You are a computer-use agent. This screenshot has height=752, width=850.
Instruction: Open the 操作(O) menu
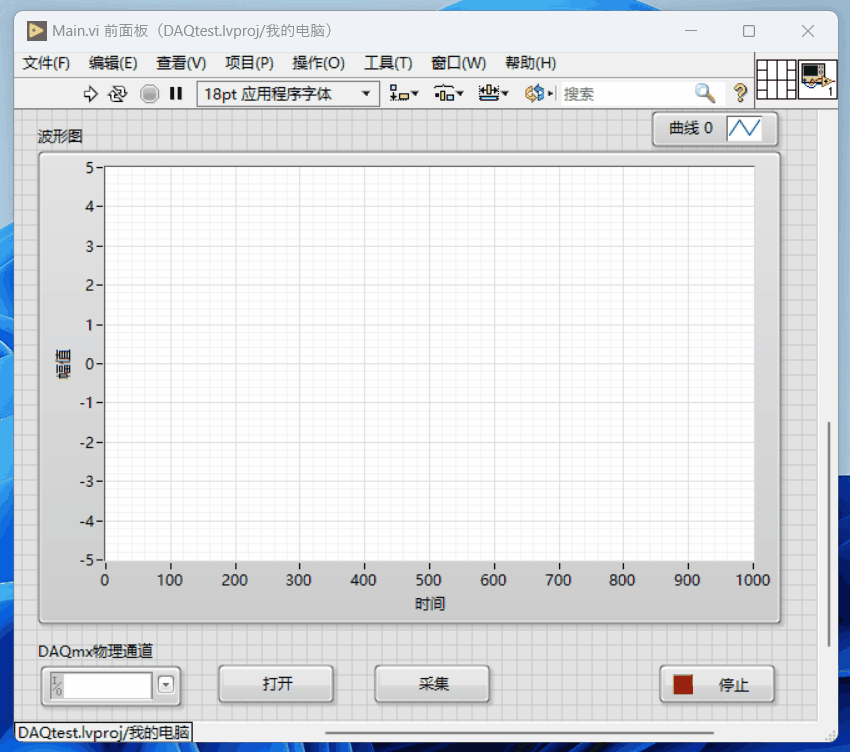click(318, 62)
